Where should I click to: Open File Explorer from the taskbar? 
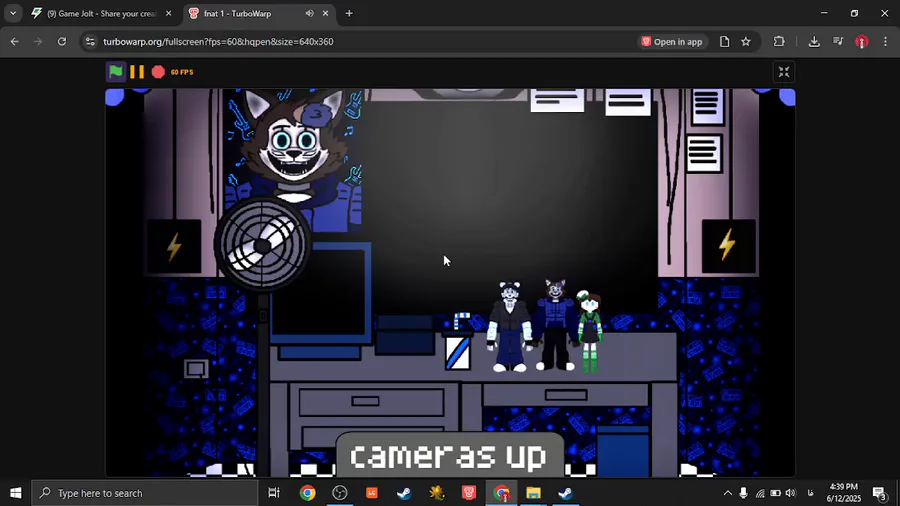pyautogui.click(x=533, y=493)
